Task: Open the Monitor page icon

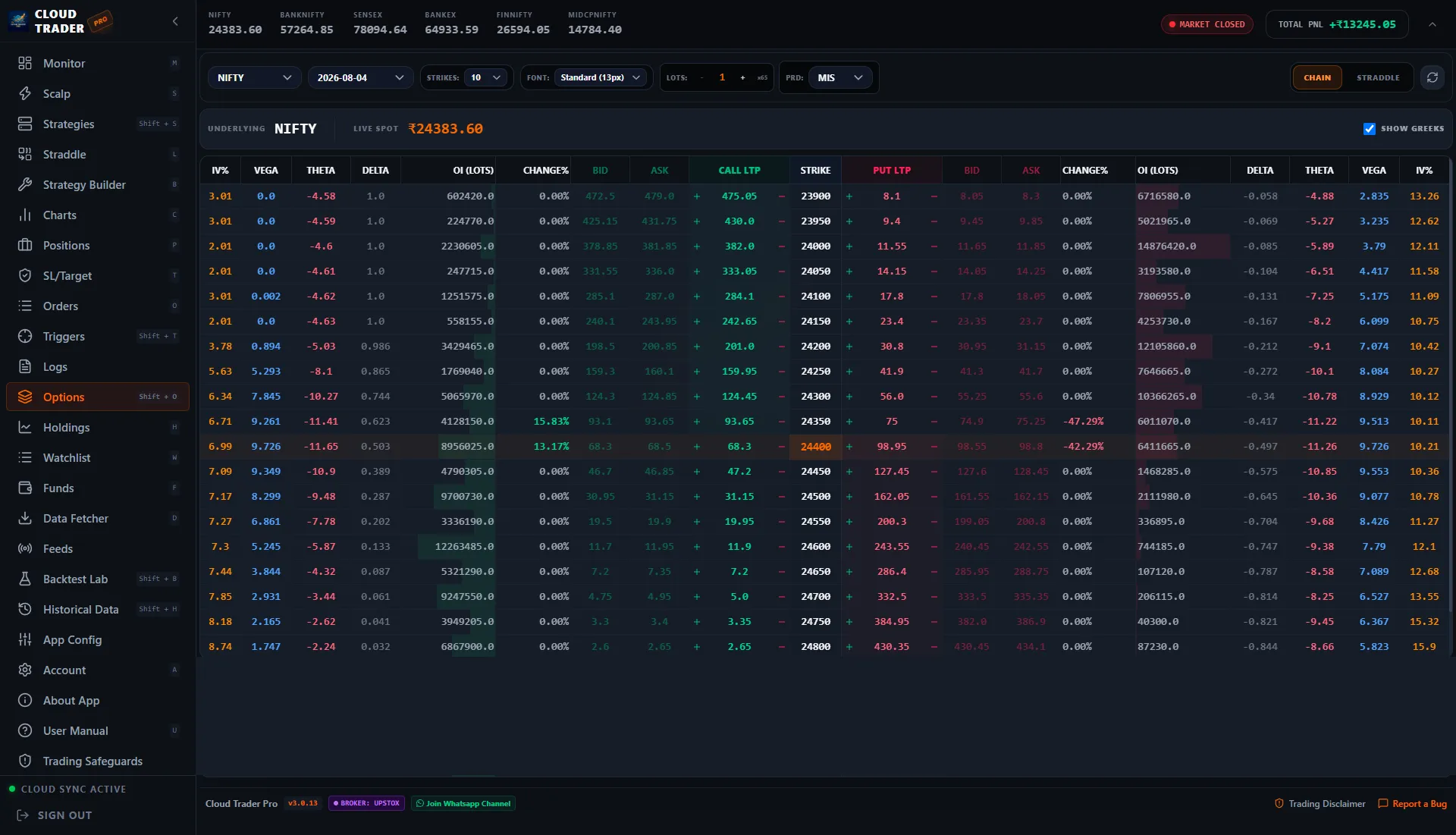Action: coord(25,63)
